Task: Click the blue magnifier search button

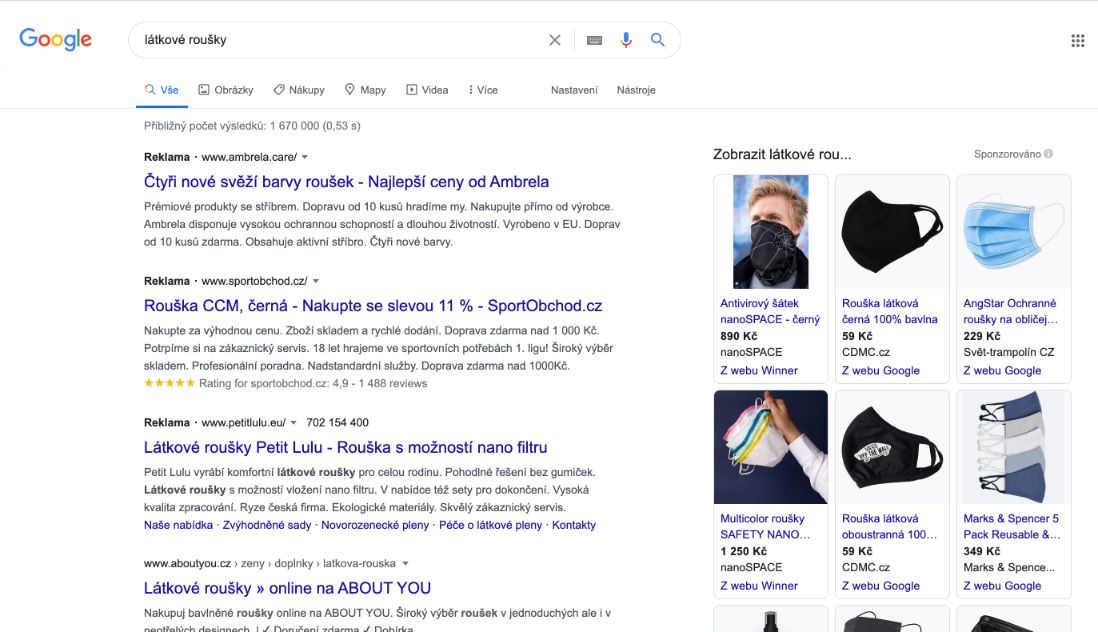Action: click(658, 40)
